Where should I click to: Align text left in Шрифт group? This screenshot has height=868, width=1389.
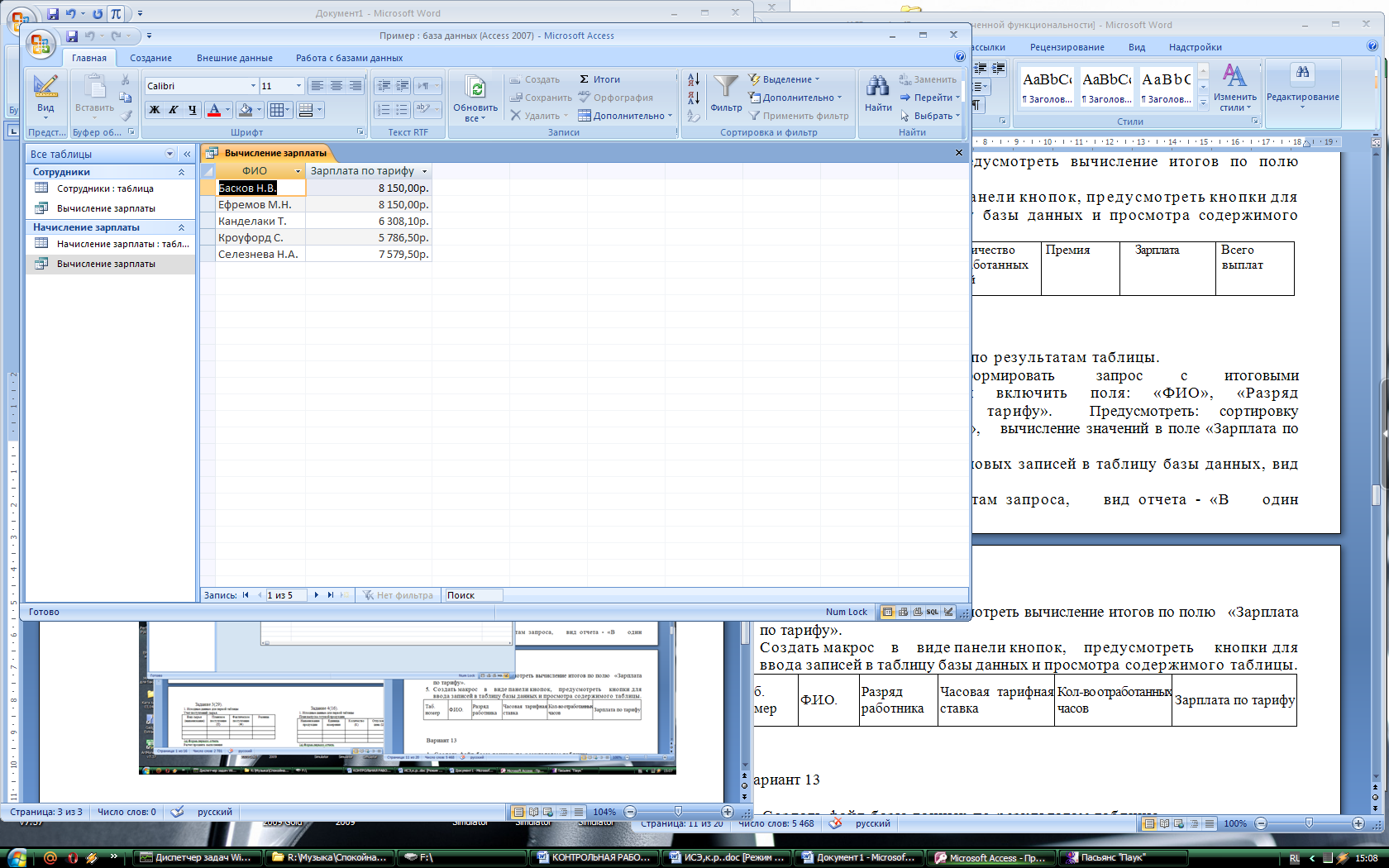[x=317, y=86]
